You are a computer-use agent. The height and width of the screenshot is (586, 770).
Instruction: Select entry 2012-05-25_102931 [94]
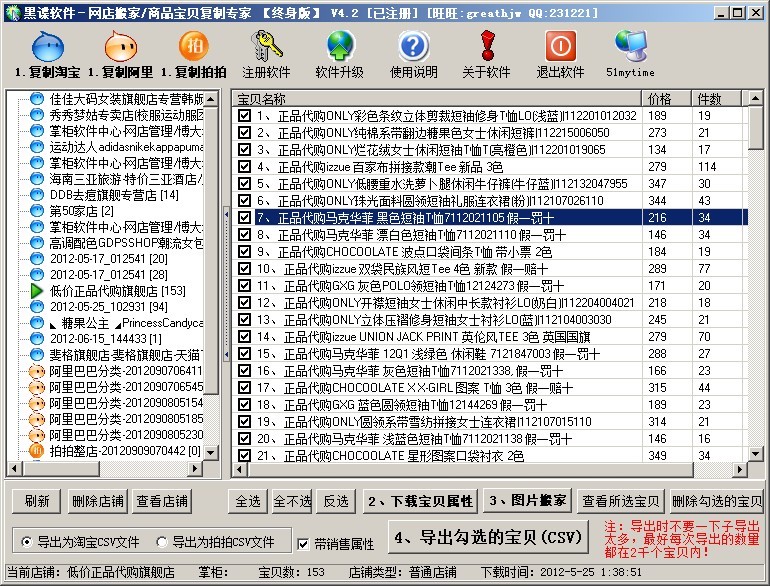point(109,307)
